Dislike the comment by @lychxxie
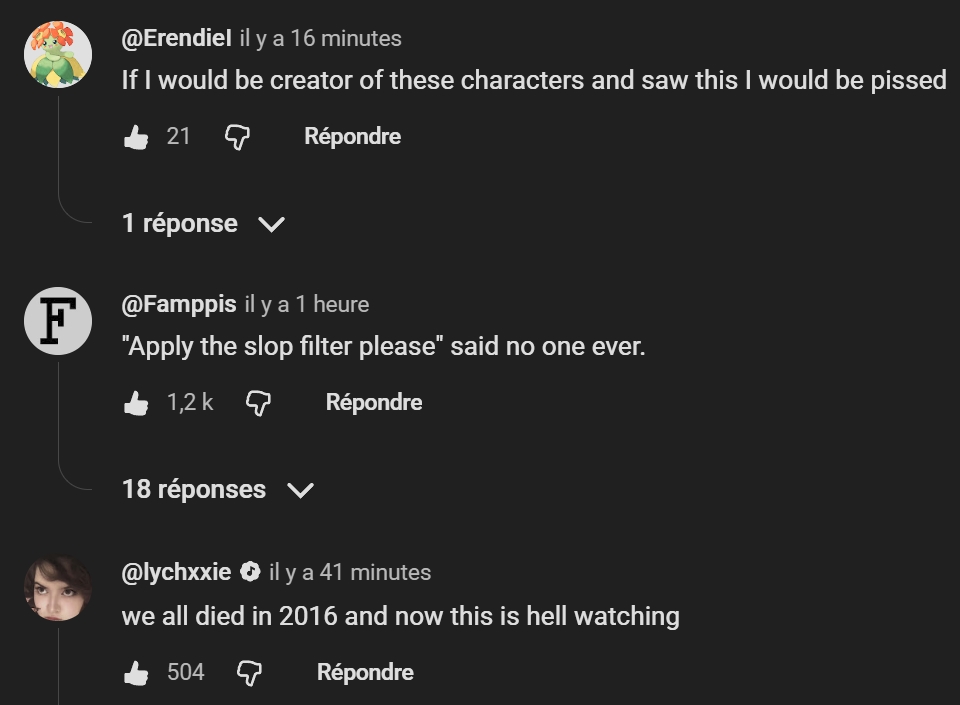 (x=249, y=673)
